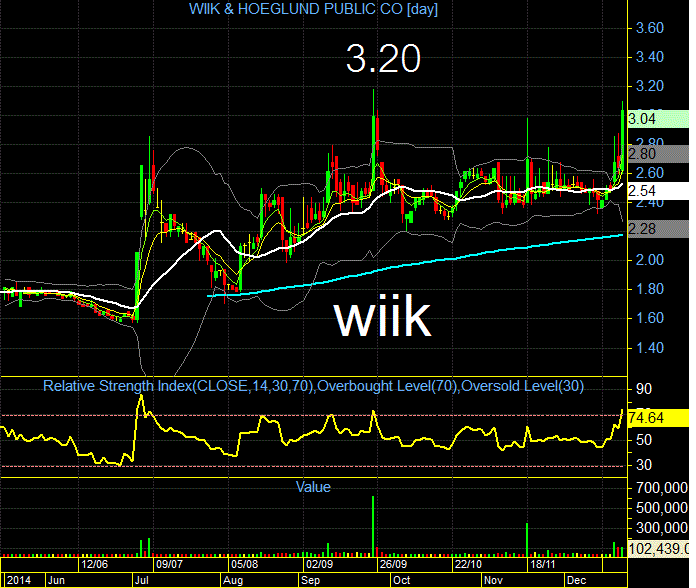Image resolution: width=696 pixels, height=588 pixels.
Task: Click the Jun month label
Action: coord(56,580)
